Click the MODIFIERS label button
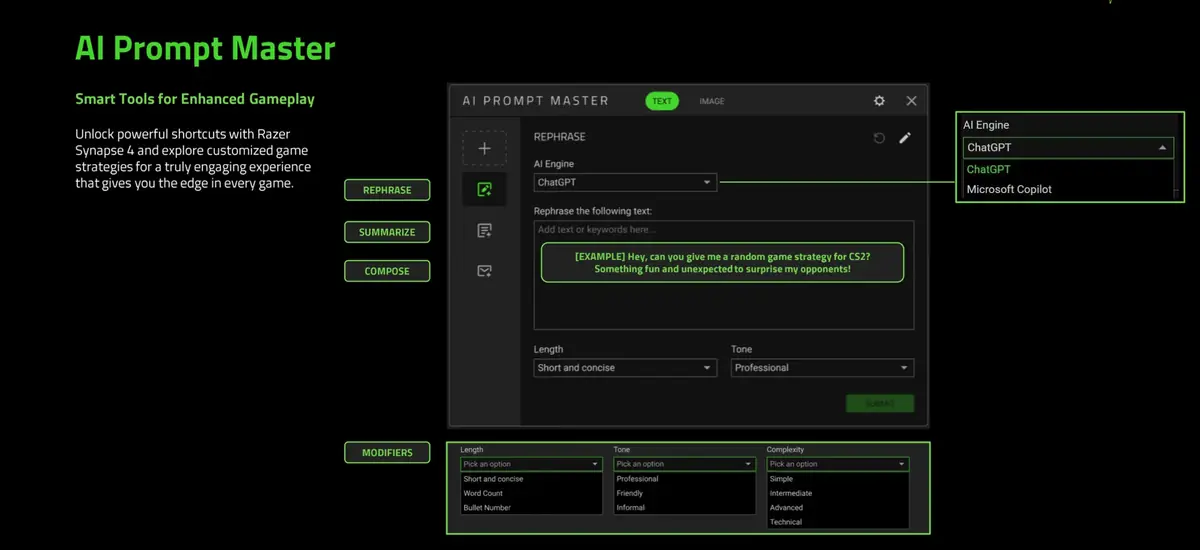 pos(387,453)
